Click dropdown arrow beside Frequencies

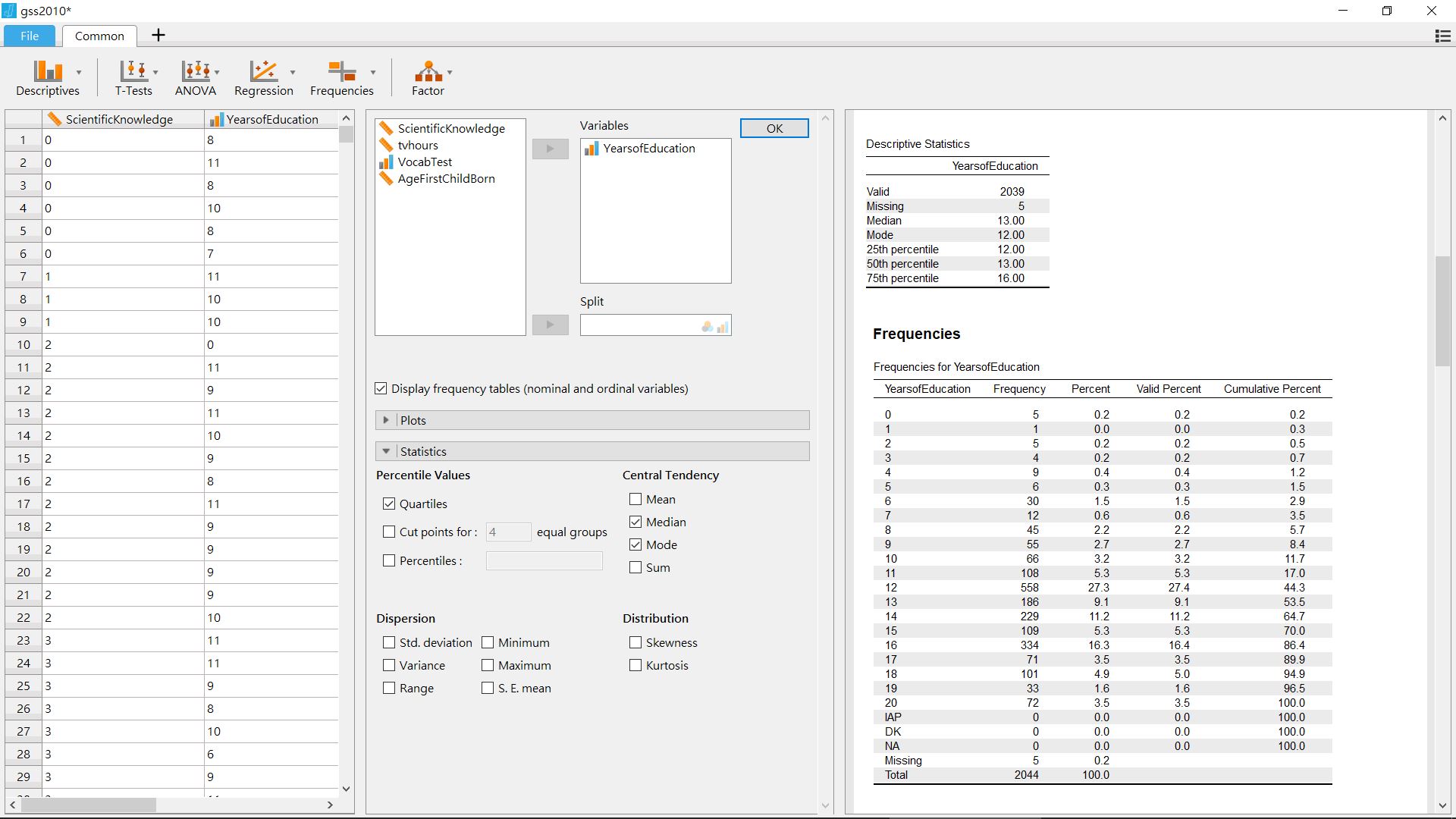pos(373,72)
